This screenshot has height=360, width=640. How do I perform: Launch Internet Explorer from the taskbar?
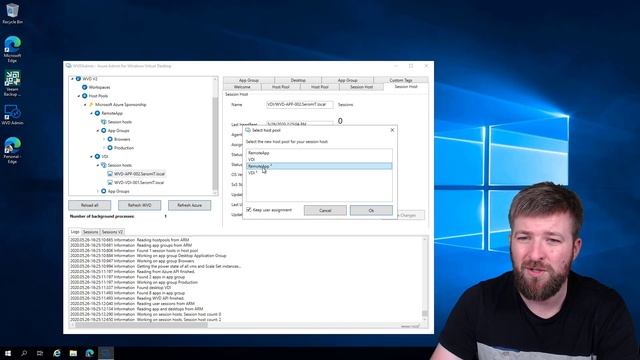tap(57, 353)
